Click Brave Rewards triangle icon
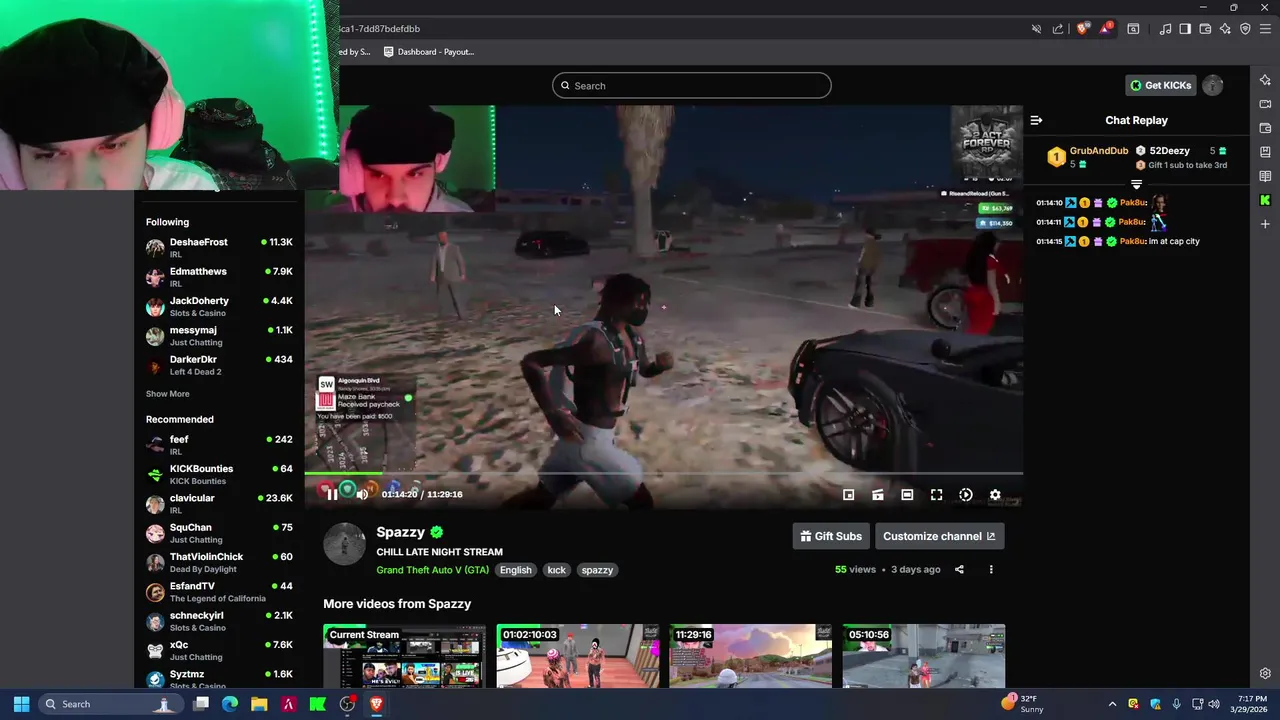Image resolution: width=1280 pixels, height=720 pixels. 1105,29
